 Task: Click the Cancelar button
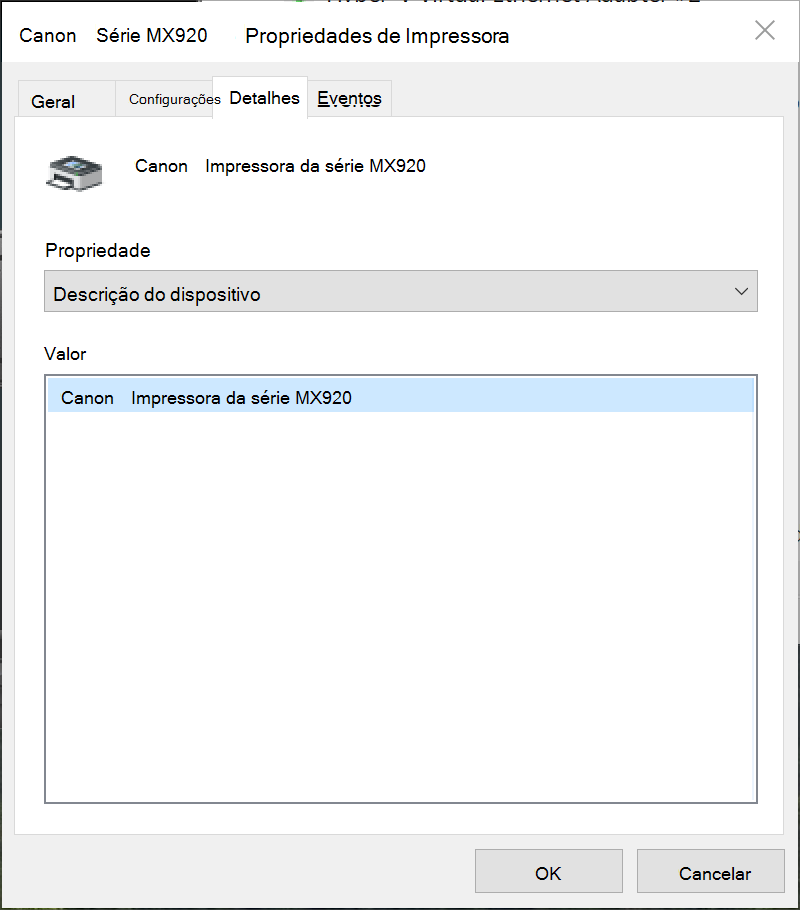(714, 873)
